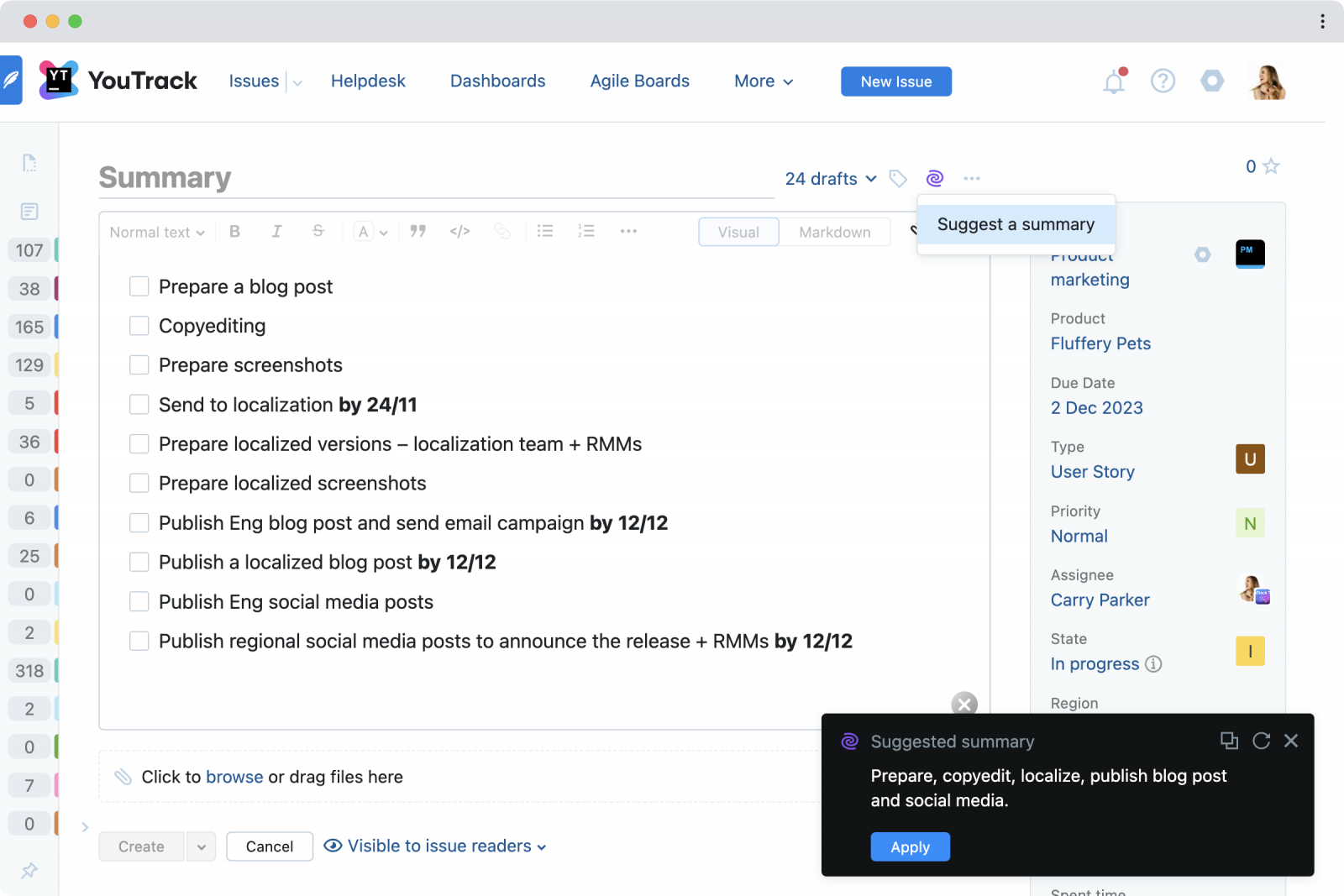Check 'Publish a localized blog post' checkbox
Viewport: 1344px width, 896px height.
point(139,562)
